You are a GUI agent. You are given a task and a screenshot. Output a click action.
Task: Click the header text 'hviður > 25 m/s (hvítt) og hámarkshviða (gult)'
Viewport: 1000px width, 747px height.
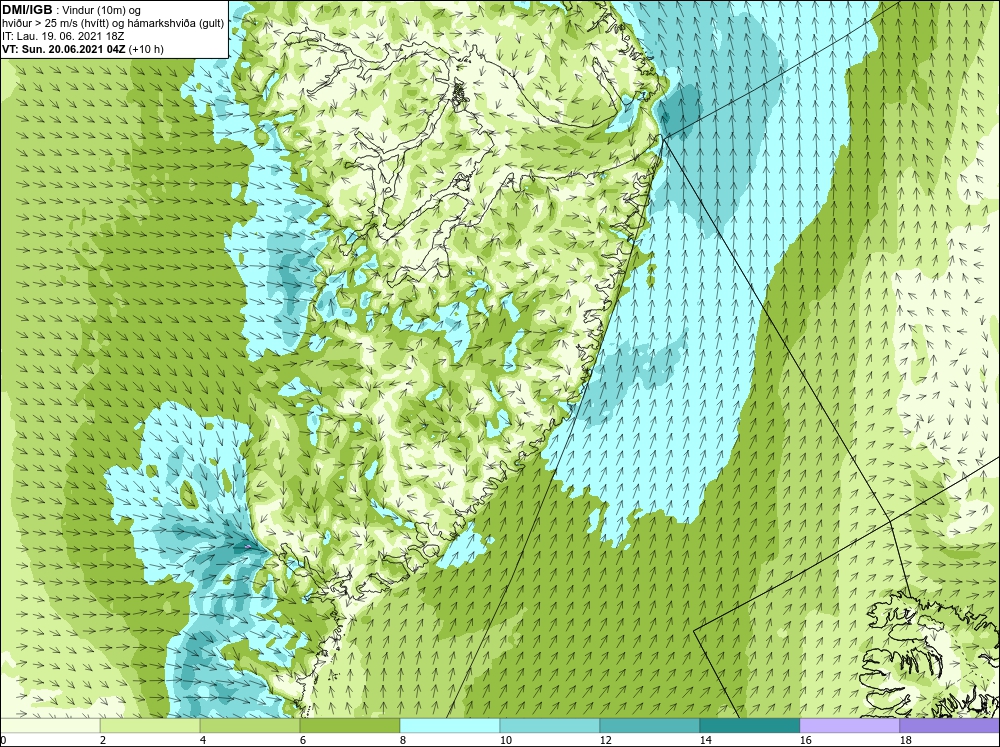coord(113,24)
